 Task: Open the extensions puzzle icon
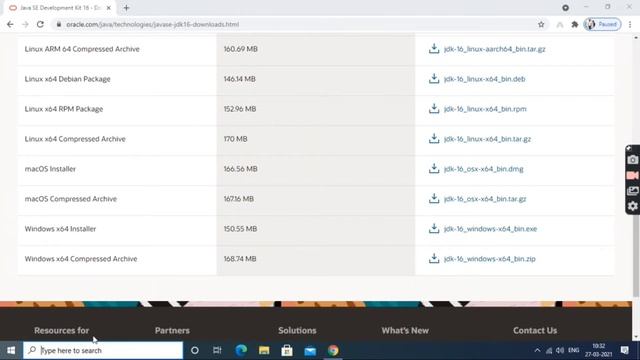click(x=575, y=24)
